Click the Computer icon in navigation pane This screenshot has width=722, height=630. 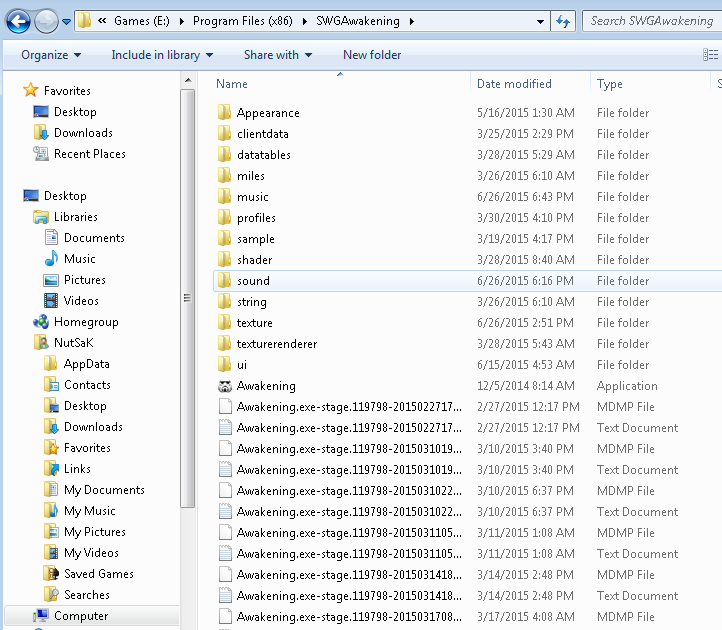41,616
